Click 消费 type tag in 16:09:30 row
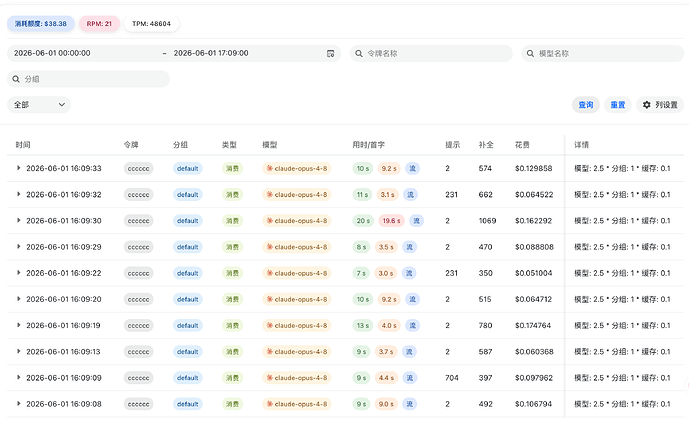The image size is (689, 421). (x=232, y=221)
